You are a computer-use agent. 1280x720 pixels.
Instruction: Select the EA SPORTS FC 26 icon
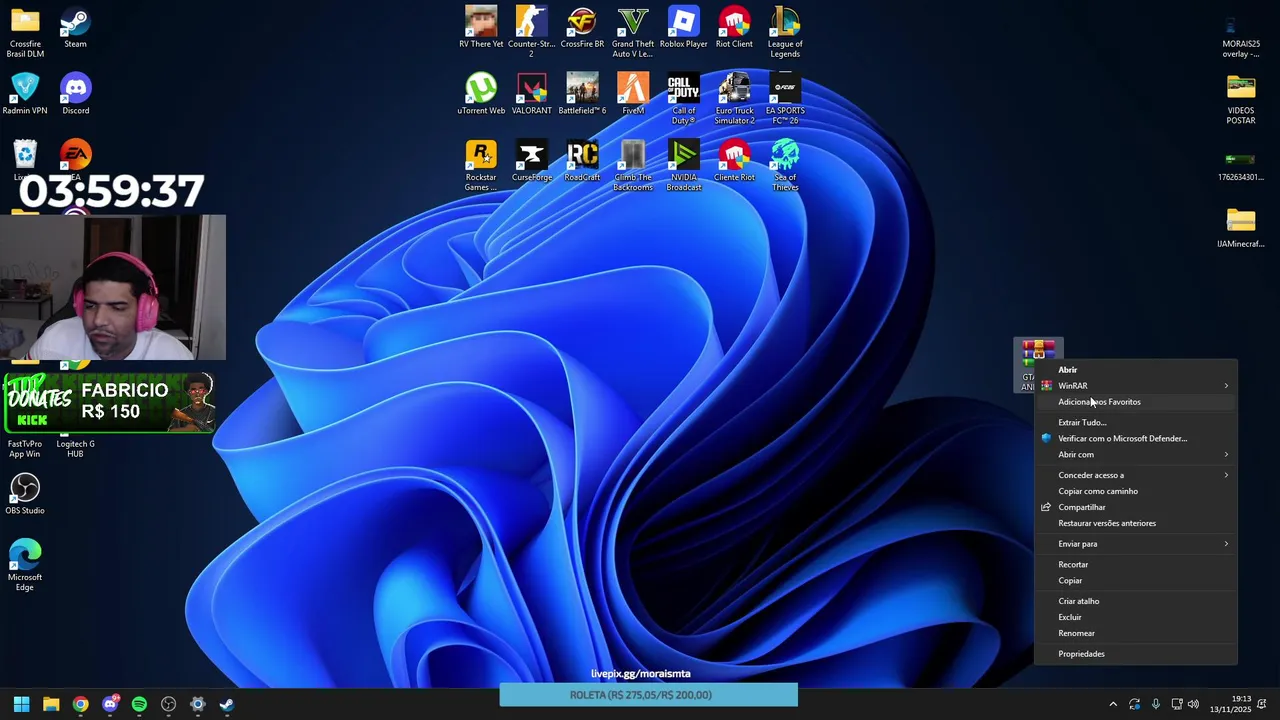[785, 99]
